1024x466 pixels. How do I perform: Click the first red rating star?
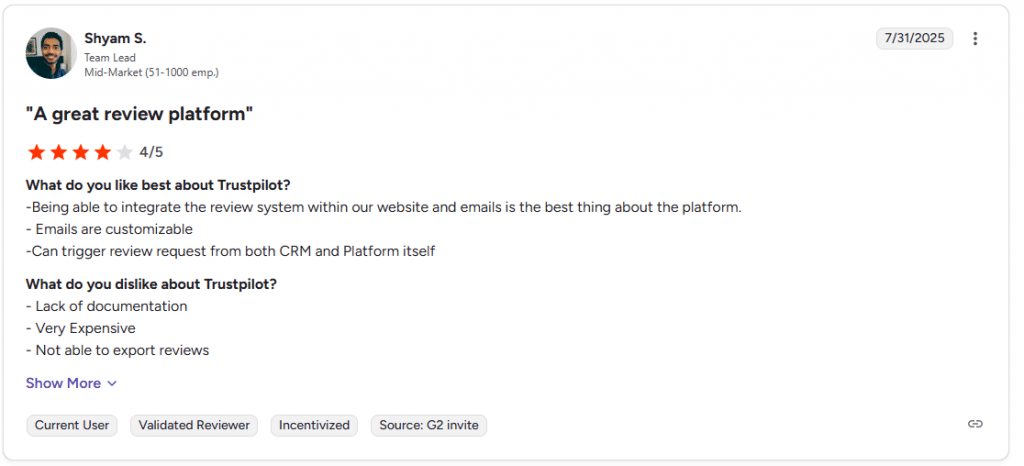pyautogui.click(x=37, y=153)
